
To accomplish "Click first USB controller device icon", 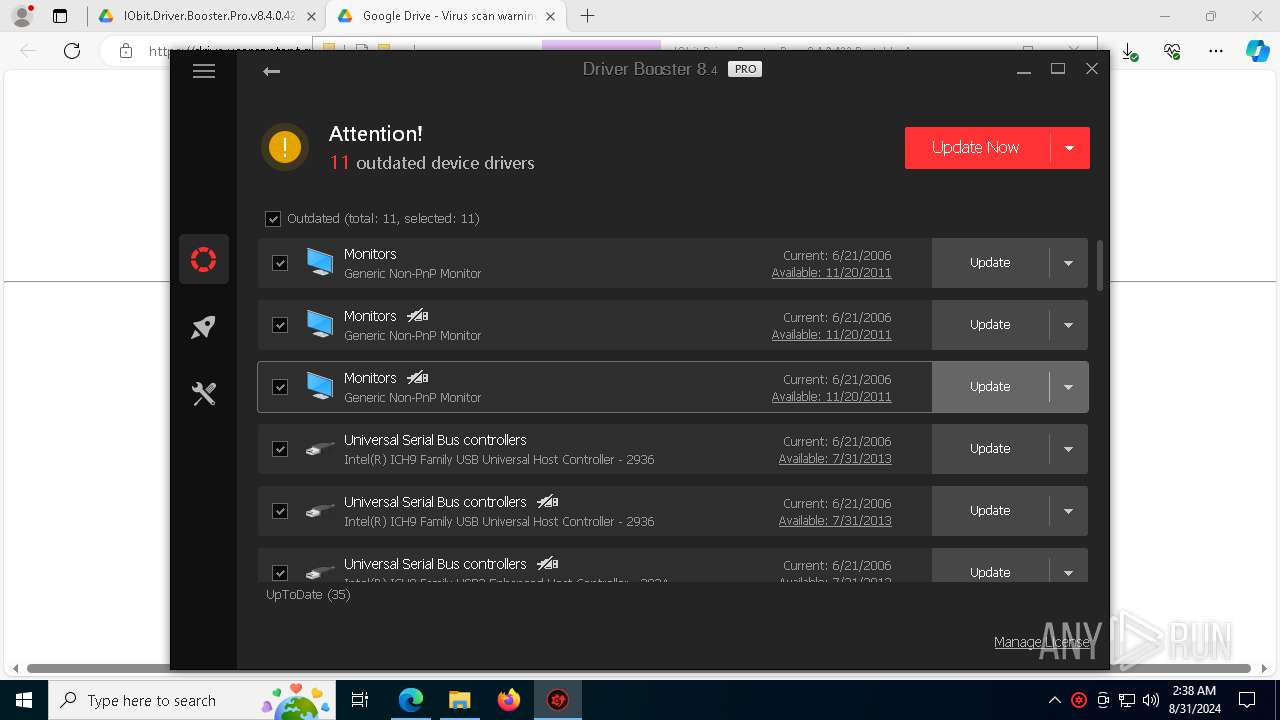I will click(x=320, y=449).
